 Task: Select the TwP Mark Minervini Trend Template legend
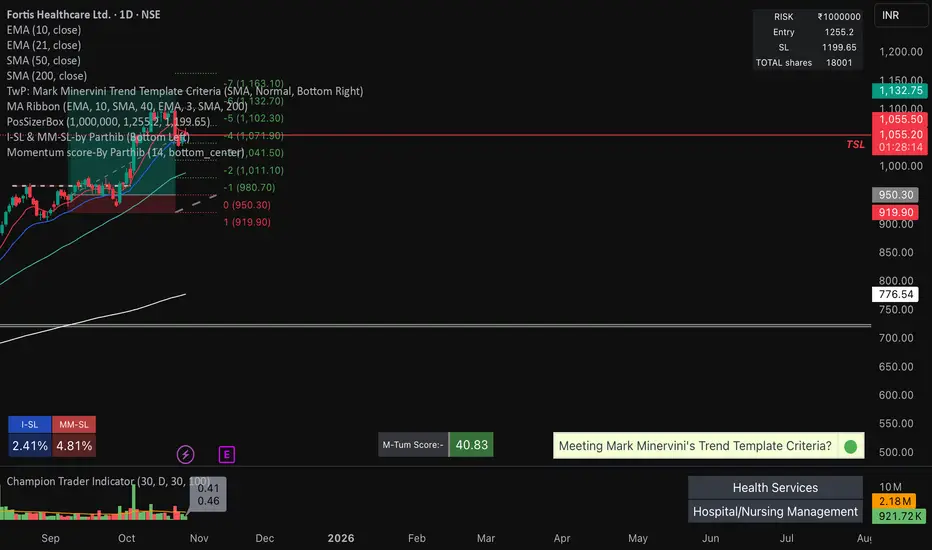point(185,91)
